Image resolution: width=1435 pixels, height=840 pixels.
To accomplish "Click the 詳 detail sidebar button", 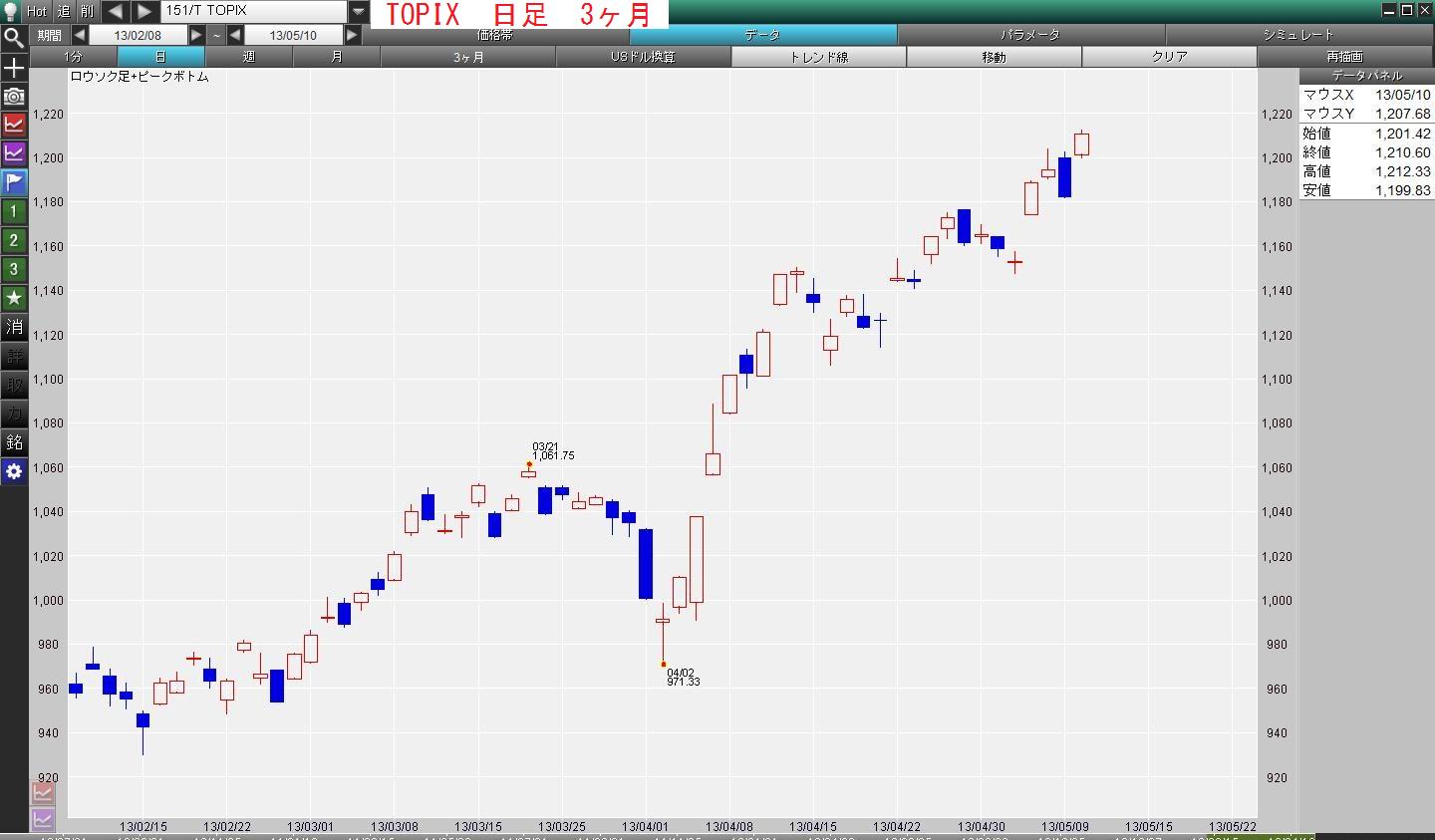I will 14,356.
